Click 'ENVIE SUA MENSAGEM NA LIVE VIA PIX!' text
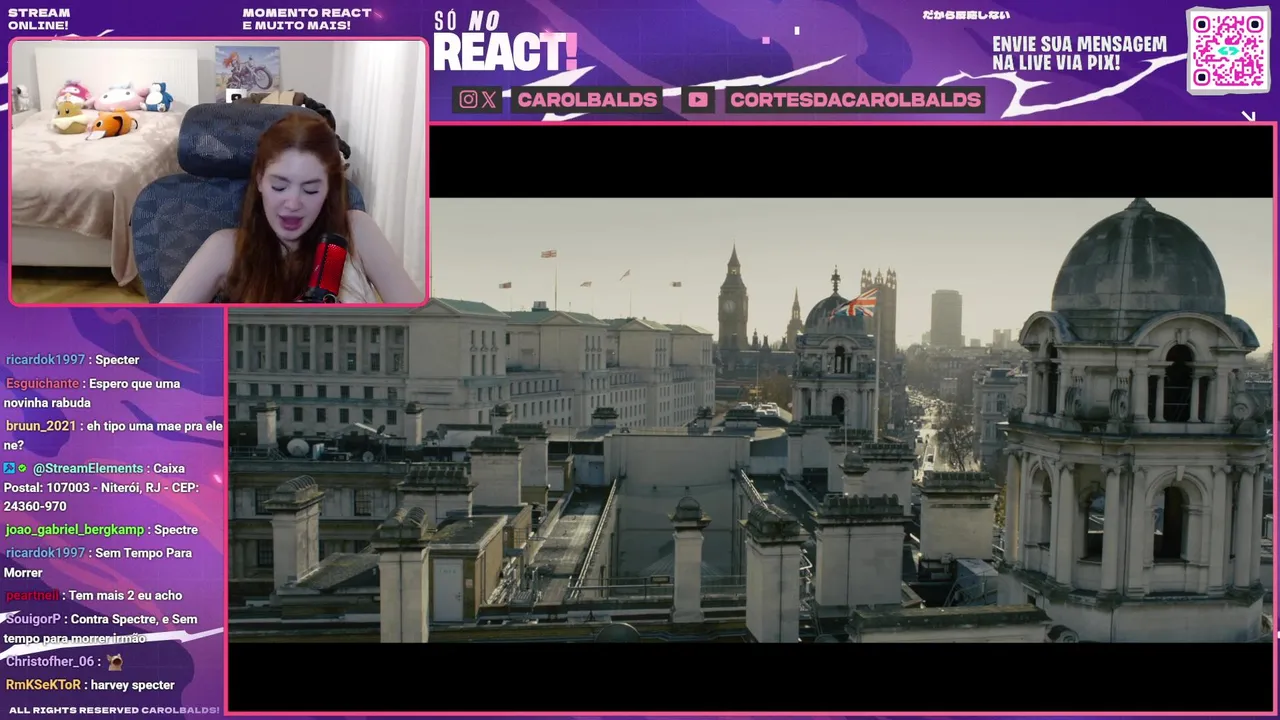1280x720 pixels. (1079, 54)
